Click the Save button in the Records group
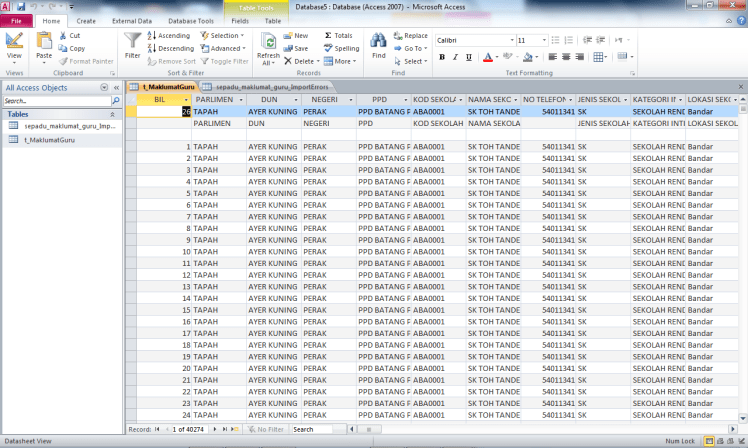Screen dimensions: 748x448 296,48
